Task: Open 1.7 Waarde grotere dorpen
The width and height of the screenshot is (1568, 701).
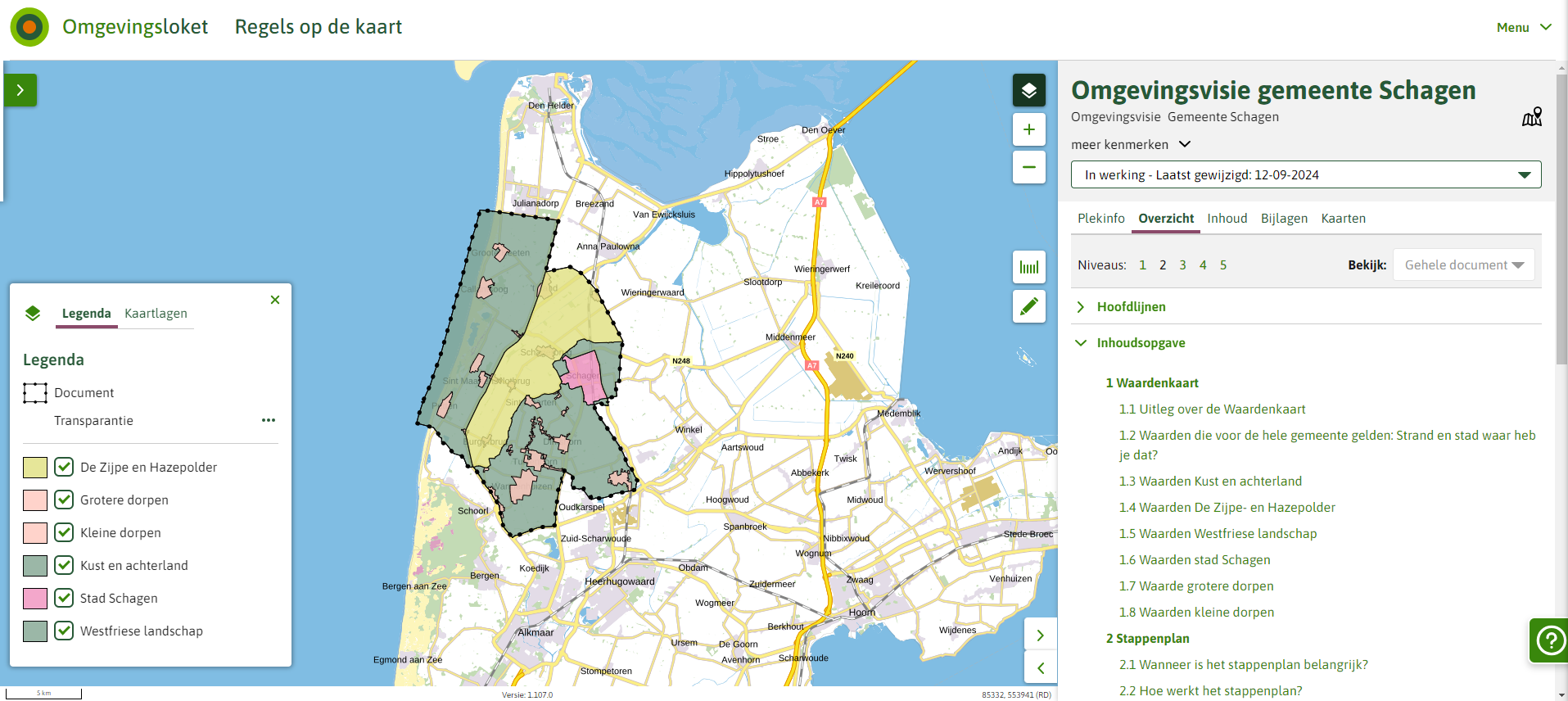Action: click(1196, 586)
